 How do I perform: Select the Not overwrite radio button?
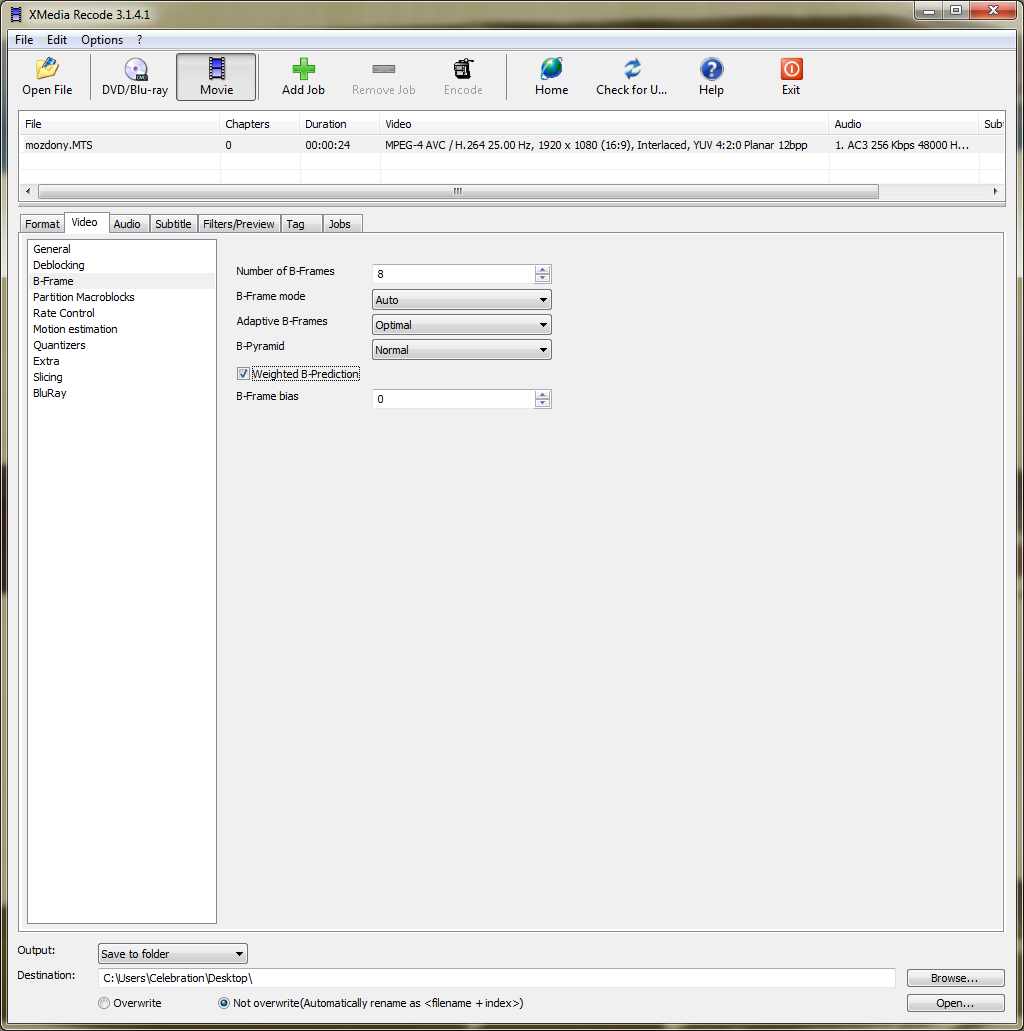224,1003
